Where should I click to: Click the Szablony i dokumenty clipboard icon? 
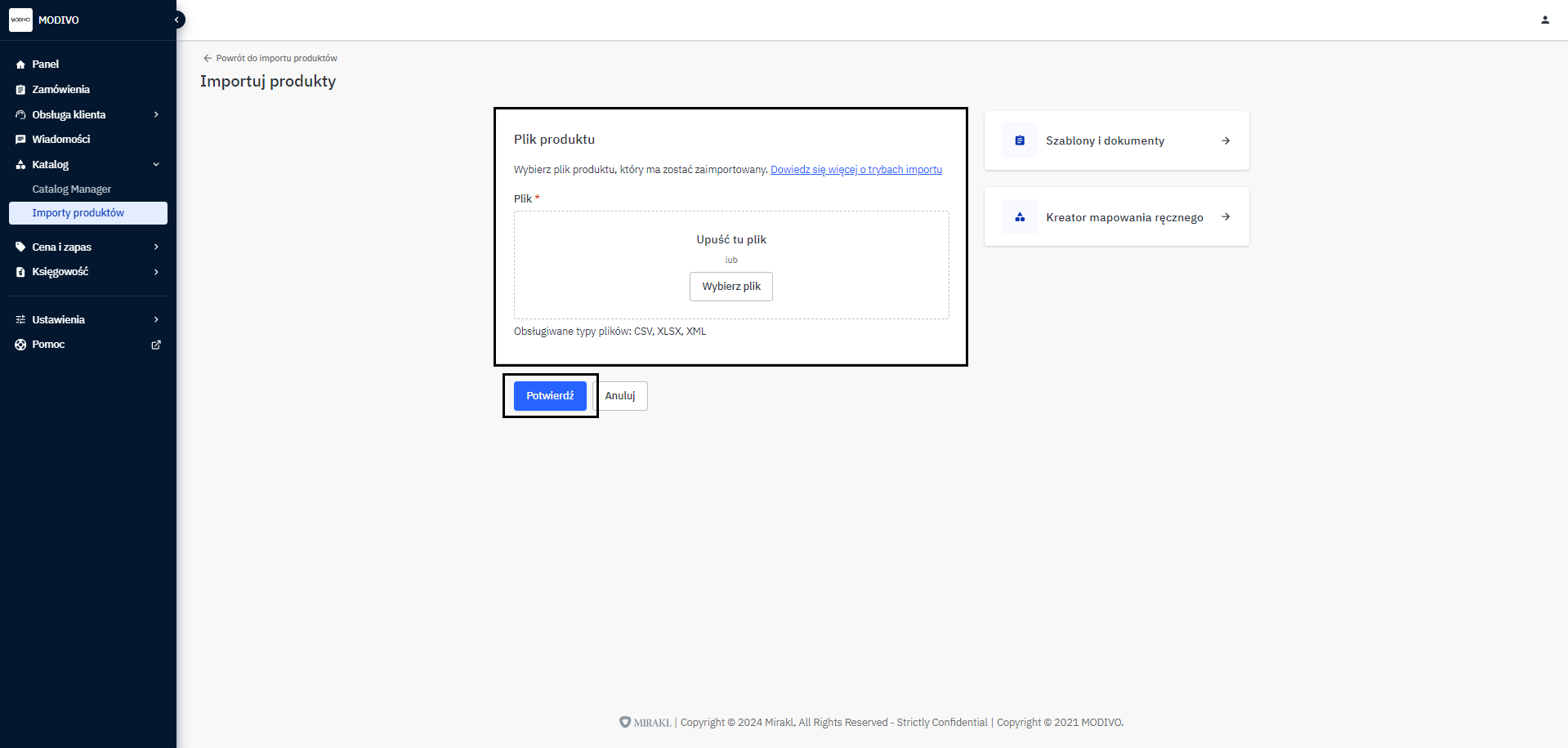1019,140
